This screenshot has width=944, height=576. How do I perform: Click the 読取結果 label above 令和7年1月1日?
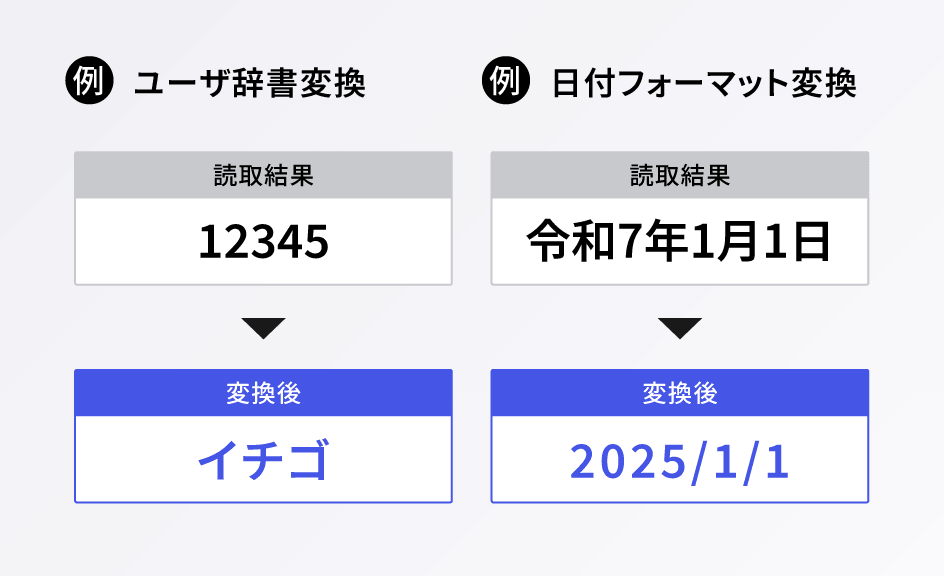pyautogui.click(x=680, y=175)
